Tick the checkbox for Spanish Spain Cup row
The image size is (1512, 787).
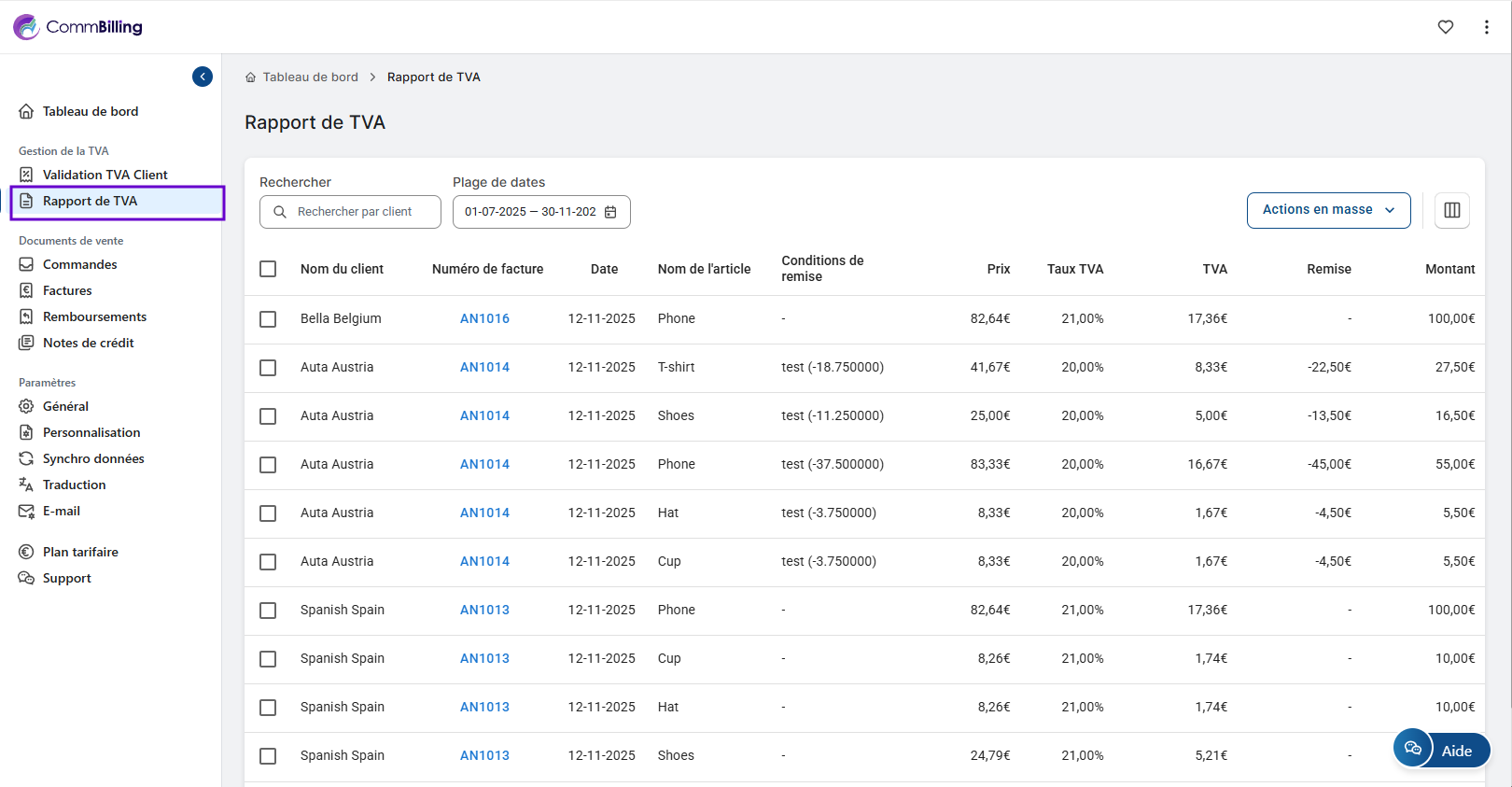pyautogui.click(x=268, y=659)
